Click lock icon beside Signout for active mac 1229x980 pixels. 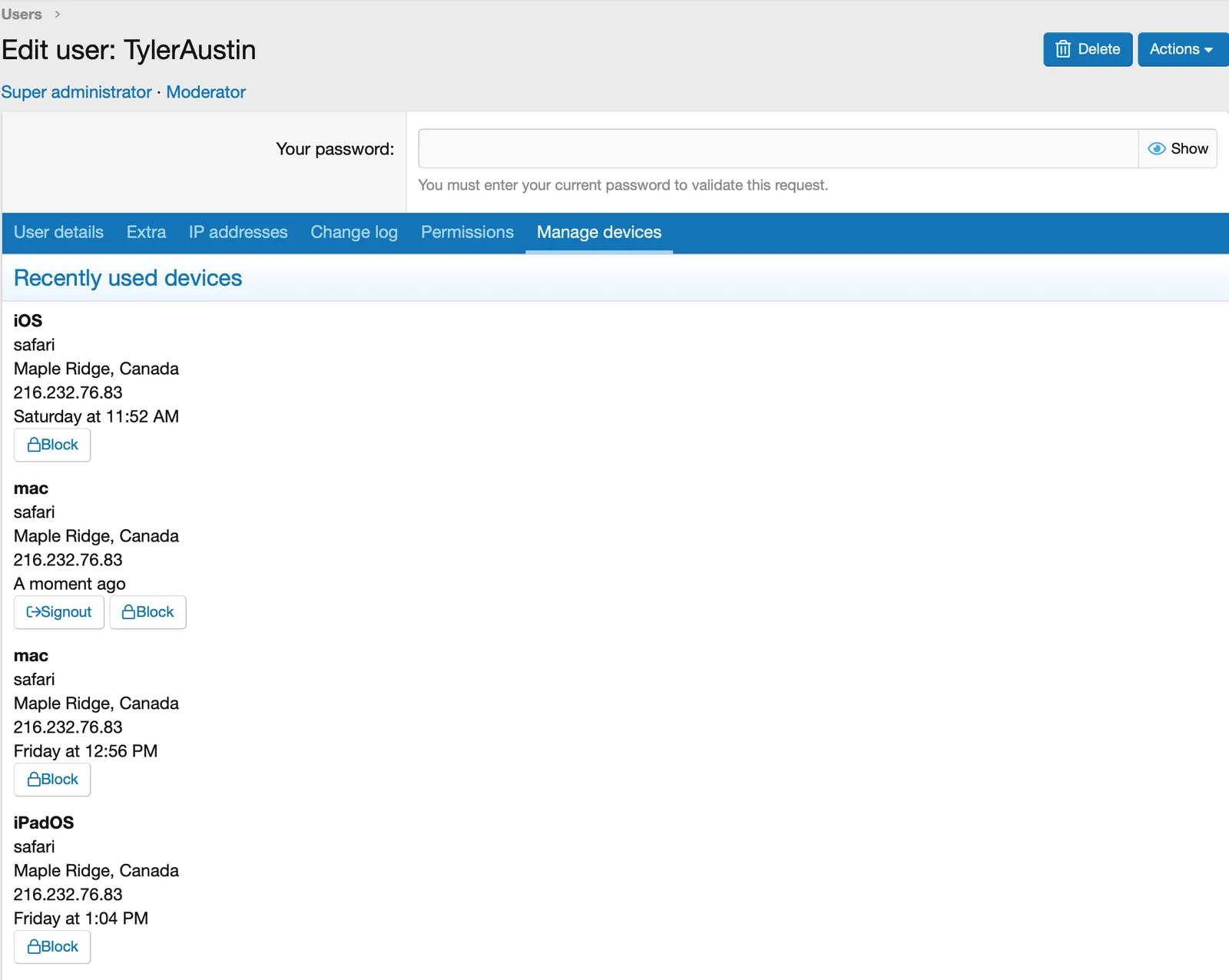click(x=129, y=612)
